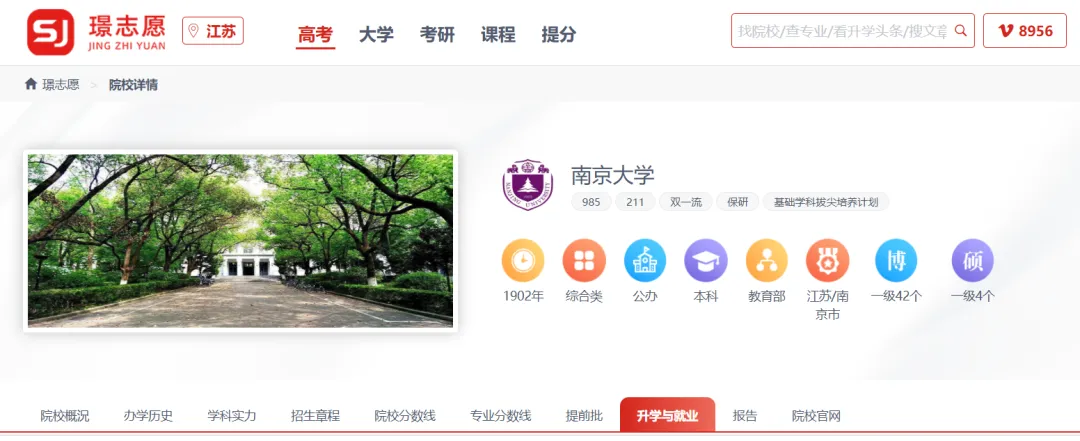Viewport: 1080px width, 441px height.
Task: Click the 985 tag
Action: tap(591, 203)
